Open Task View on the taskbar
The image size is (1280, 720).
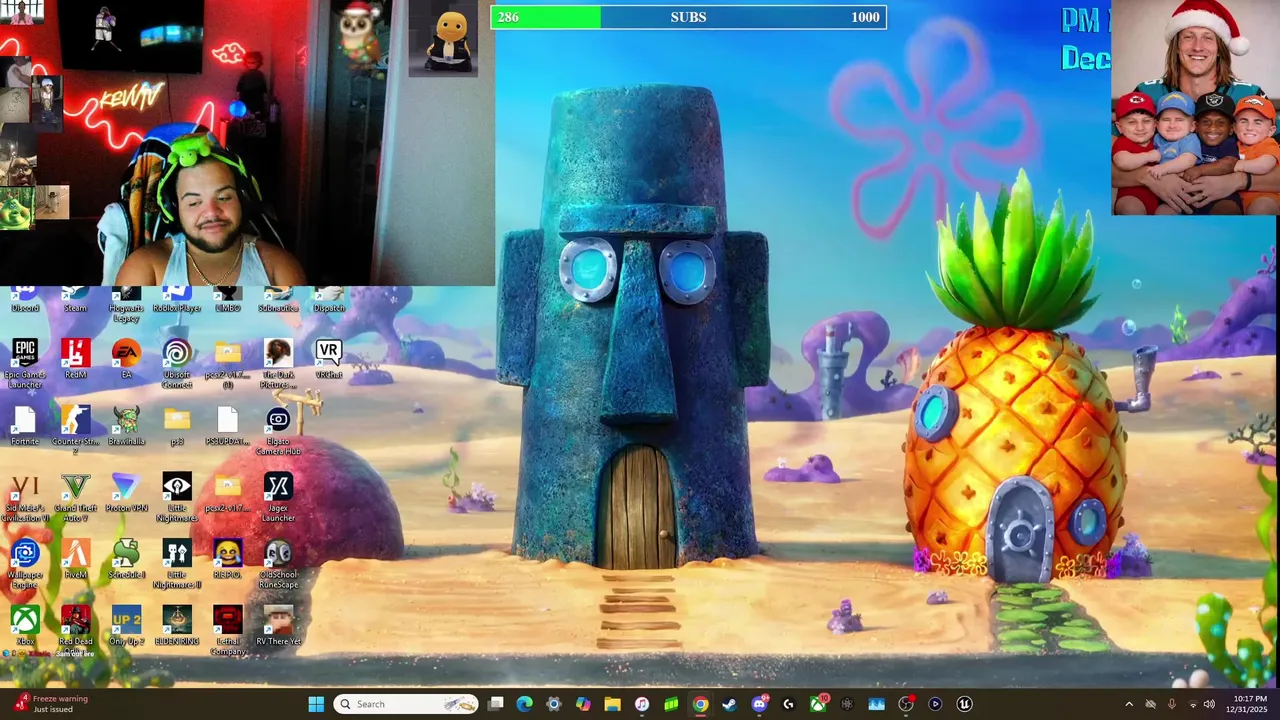[495, 704]
